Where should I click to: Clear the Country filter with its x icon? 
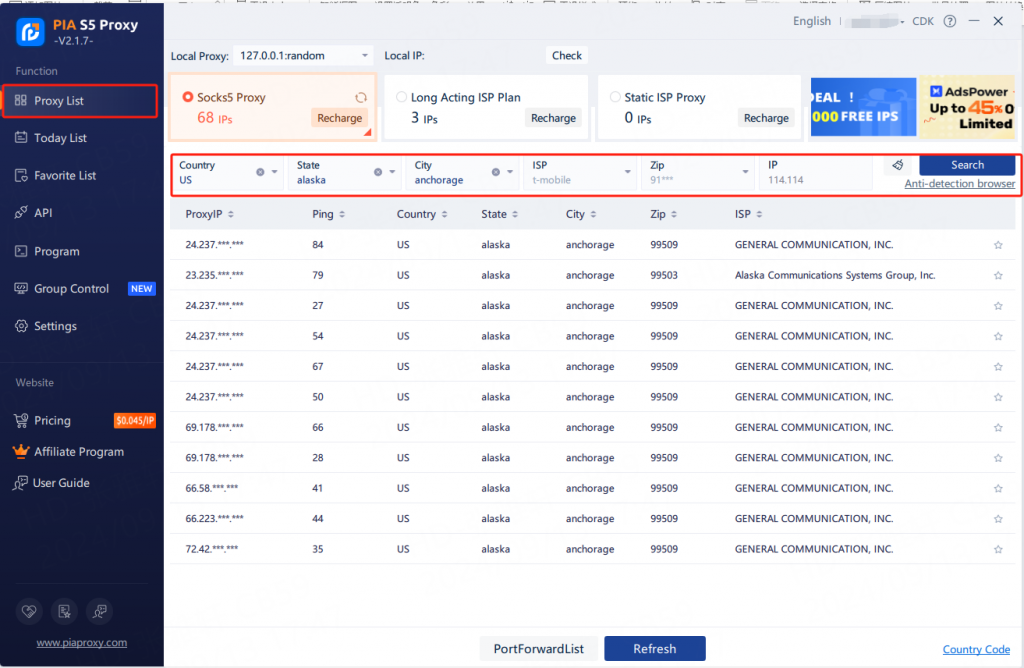point(258,174)
